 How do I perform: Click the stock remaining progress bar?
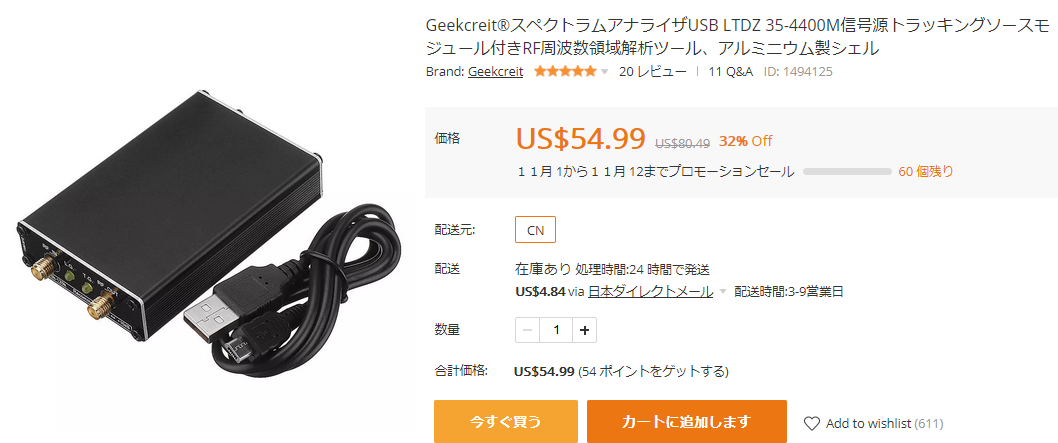point(847,171)
